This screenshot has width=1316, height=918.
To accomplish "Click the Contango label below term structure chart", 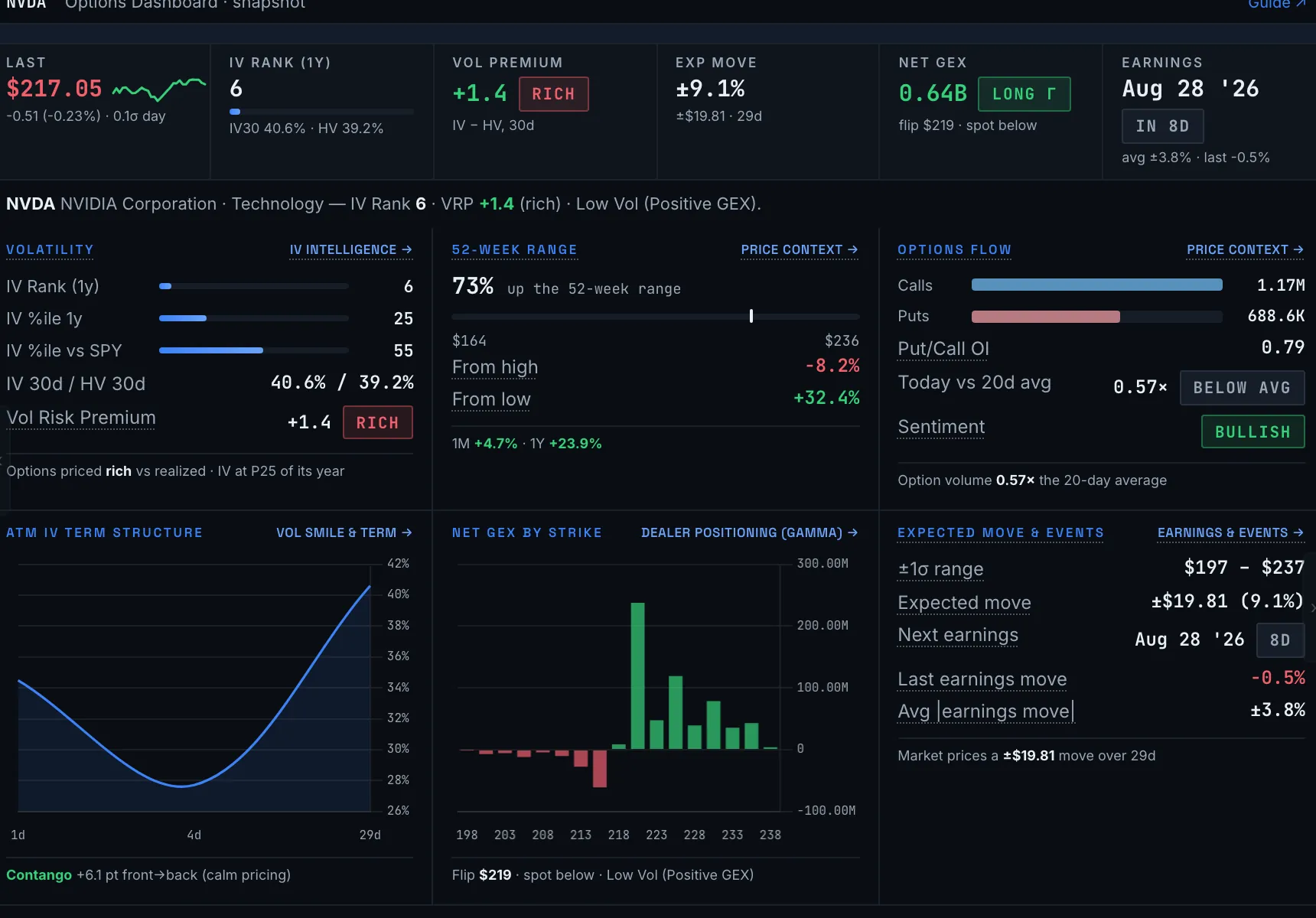I will (39, 875).
